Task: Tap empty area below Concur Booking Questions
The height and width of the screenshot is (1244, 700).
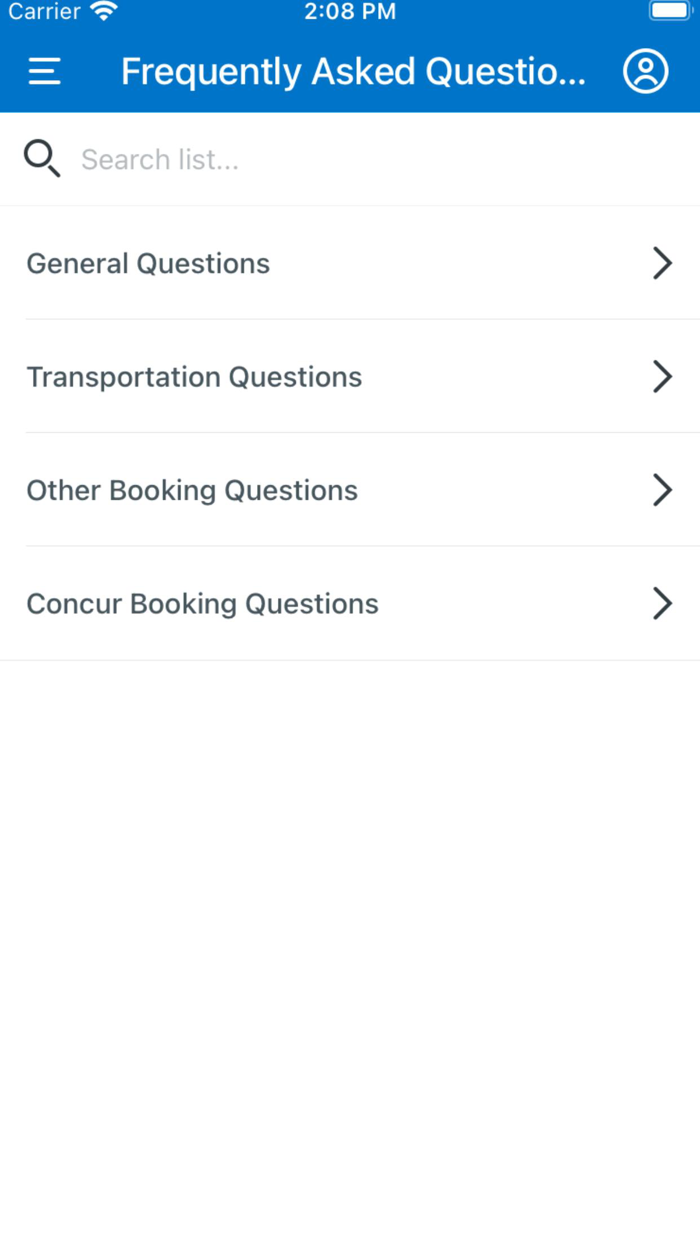Action: point(350,900)
